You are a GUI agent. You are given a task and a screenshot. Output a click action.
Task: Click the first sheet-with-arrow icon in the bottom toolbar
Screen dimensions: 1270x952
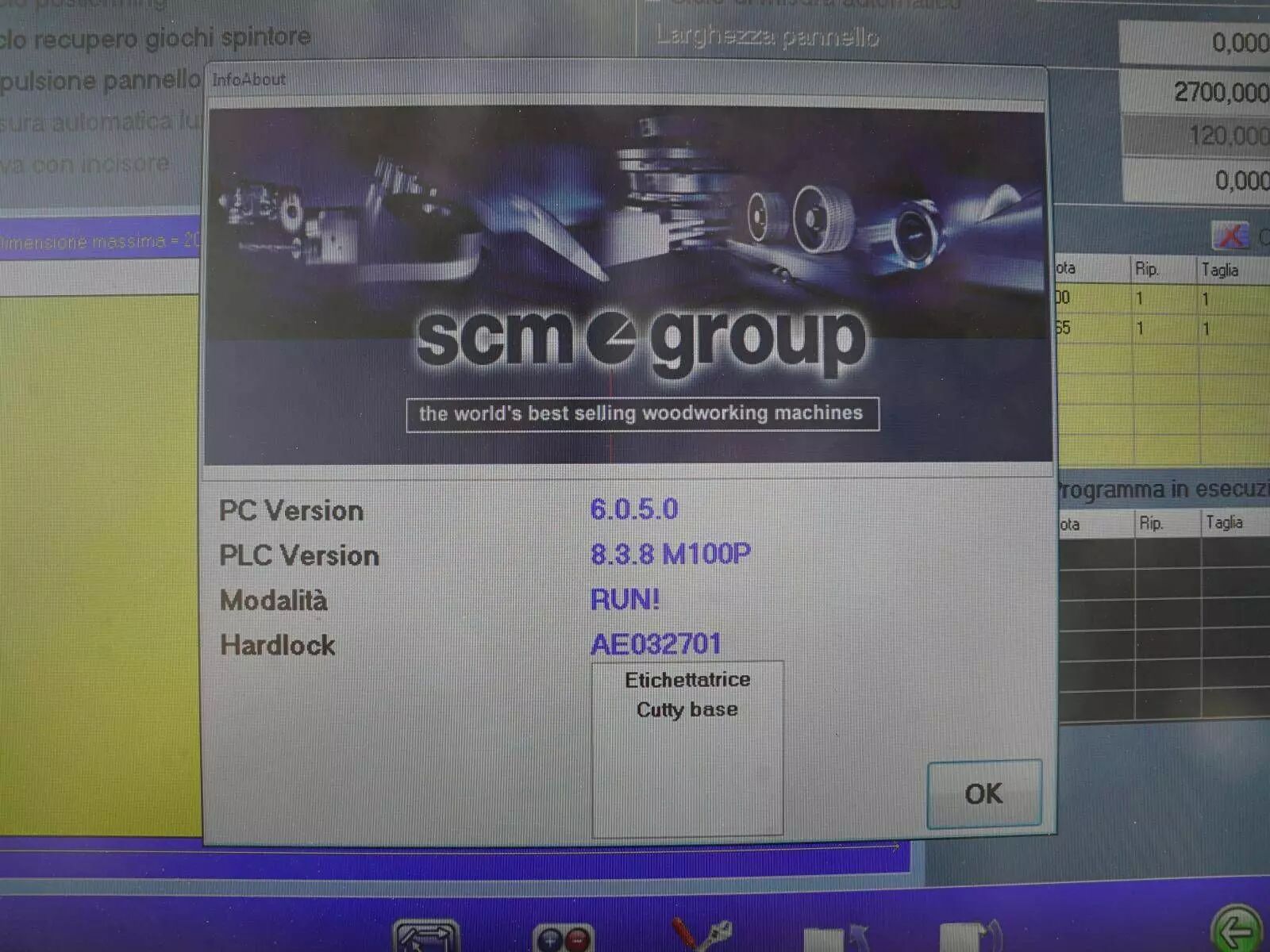point(836,938)
